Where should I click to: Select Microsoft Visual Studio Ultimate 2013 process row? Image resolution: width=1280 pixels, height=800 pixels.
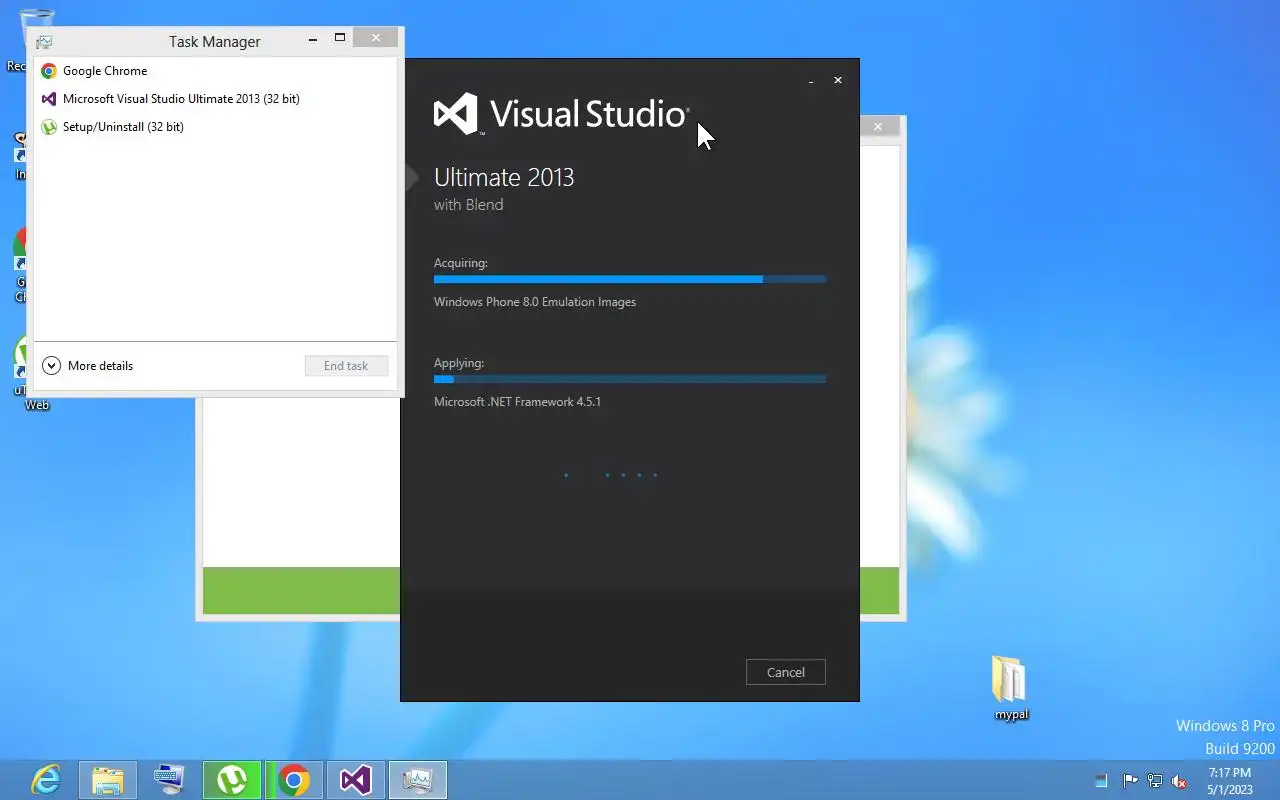tap(215, 99)
